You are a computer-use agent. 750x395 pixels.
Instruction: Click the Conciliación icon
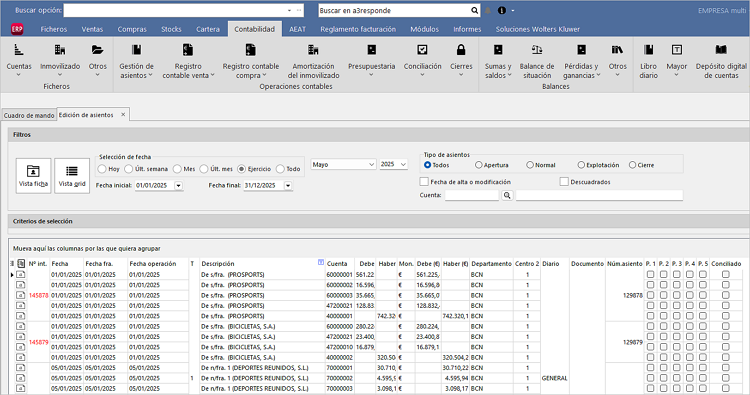(x=422, y=50)
